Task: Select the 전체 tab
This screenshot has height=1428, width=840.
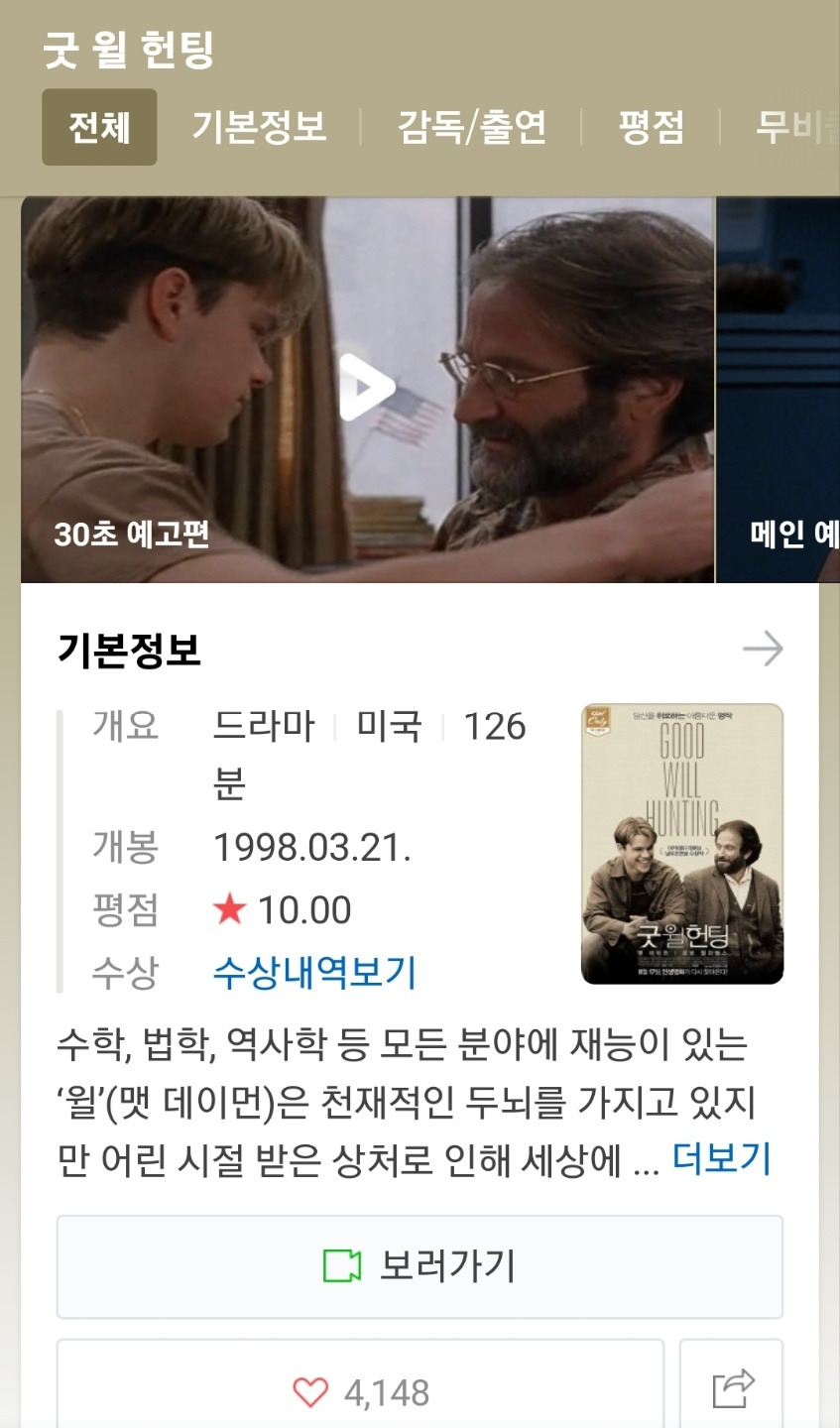Action: (x=99, y=127)
